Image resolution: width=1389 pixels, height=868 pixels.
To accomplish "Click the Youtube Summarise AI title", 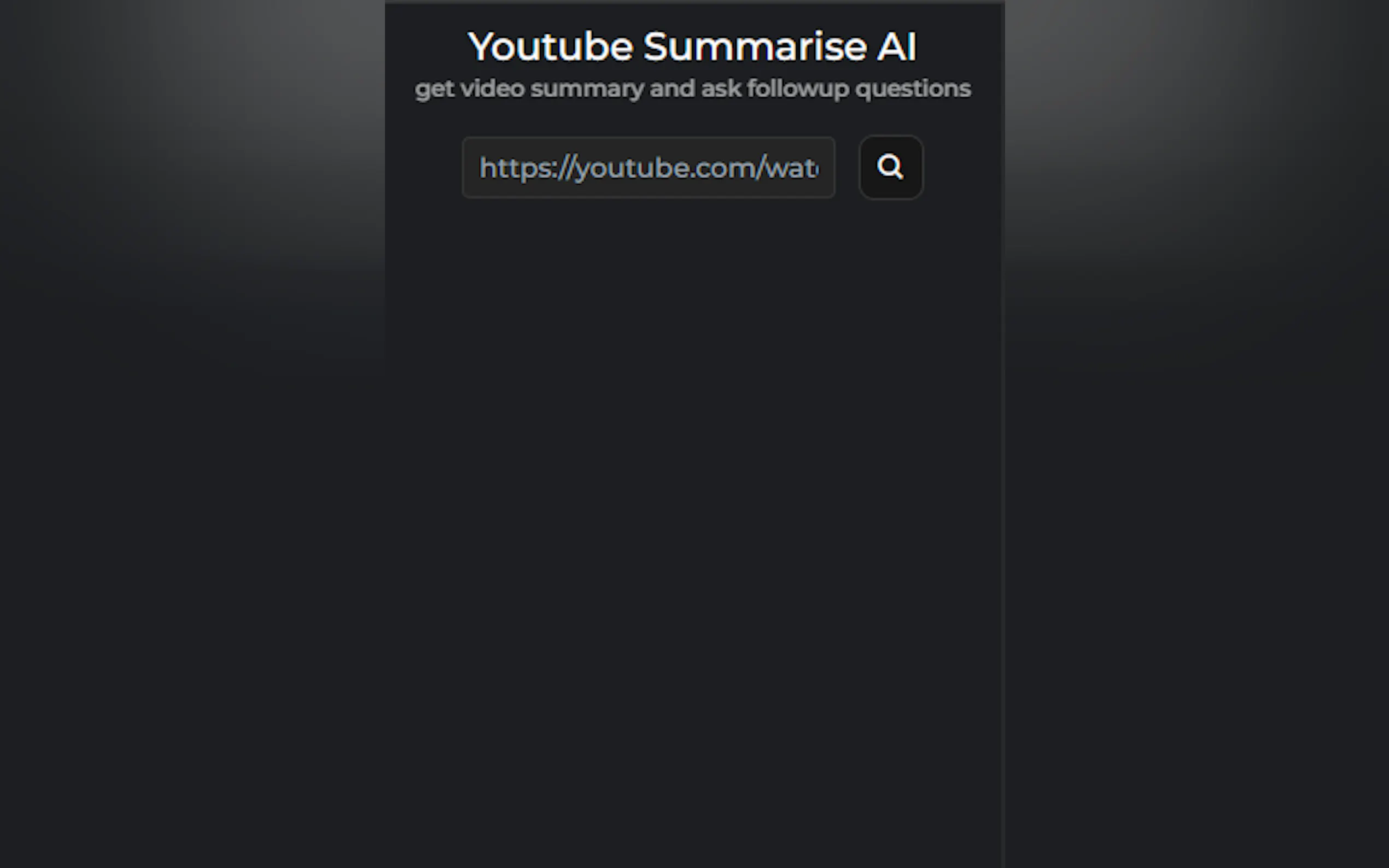I will tap(692, 46).
